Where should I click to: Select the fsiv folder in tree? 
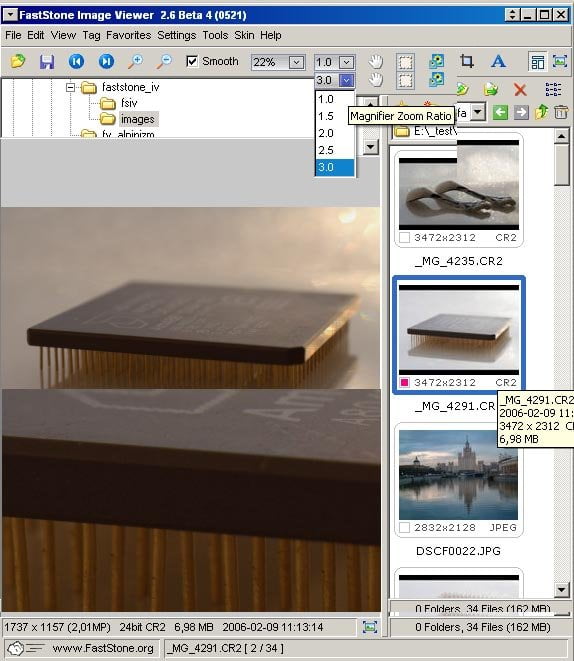(x=129, y=103)
